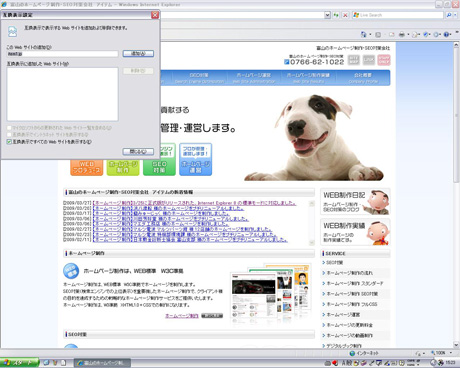Click the gray site map icon by phone number
This screenshot has width=460, height=368.
point(354,60)
